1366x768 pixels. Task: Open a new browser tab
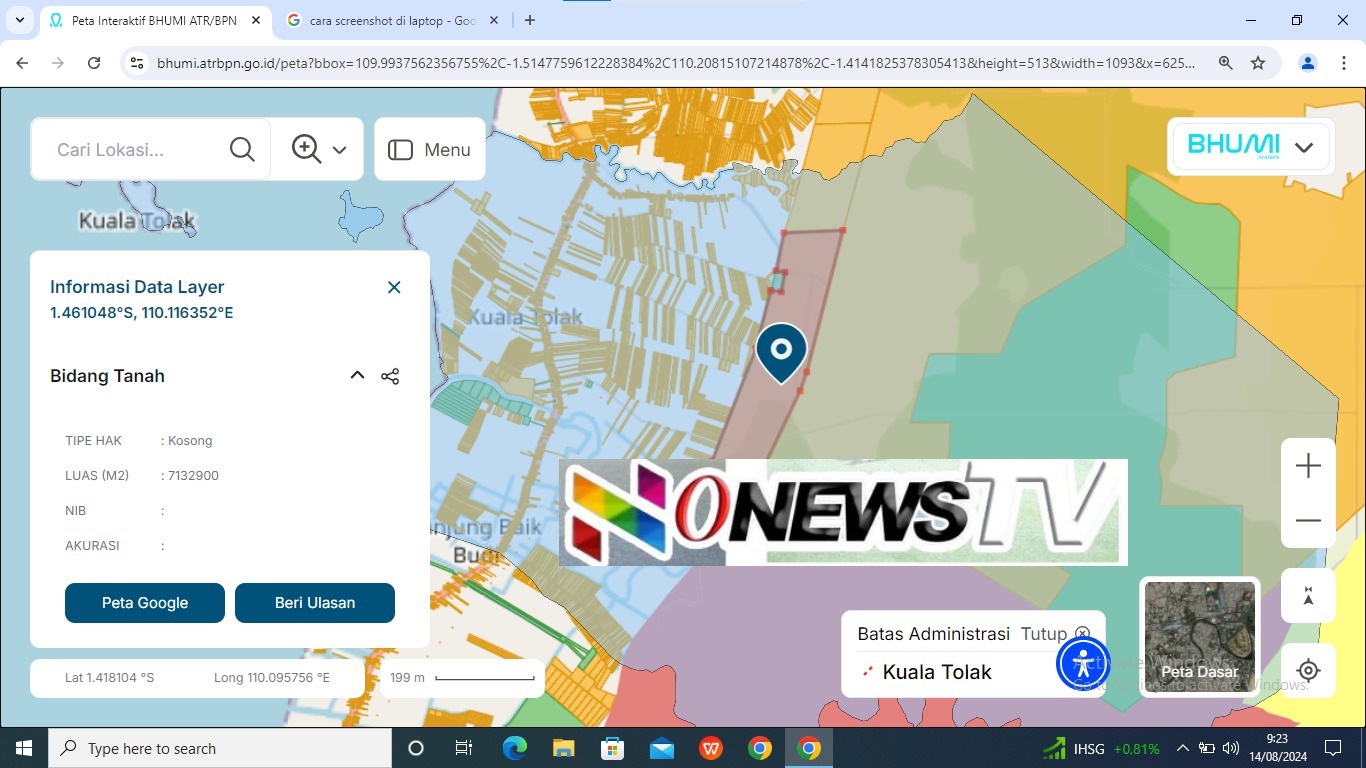click(530, 20)
